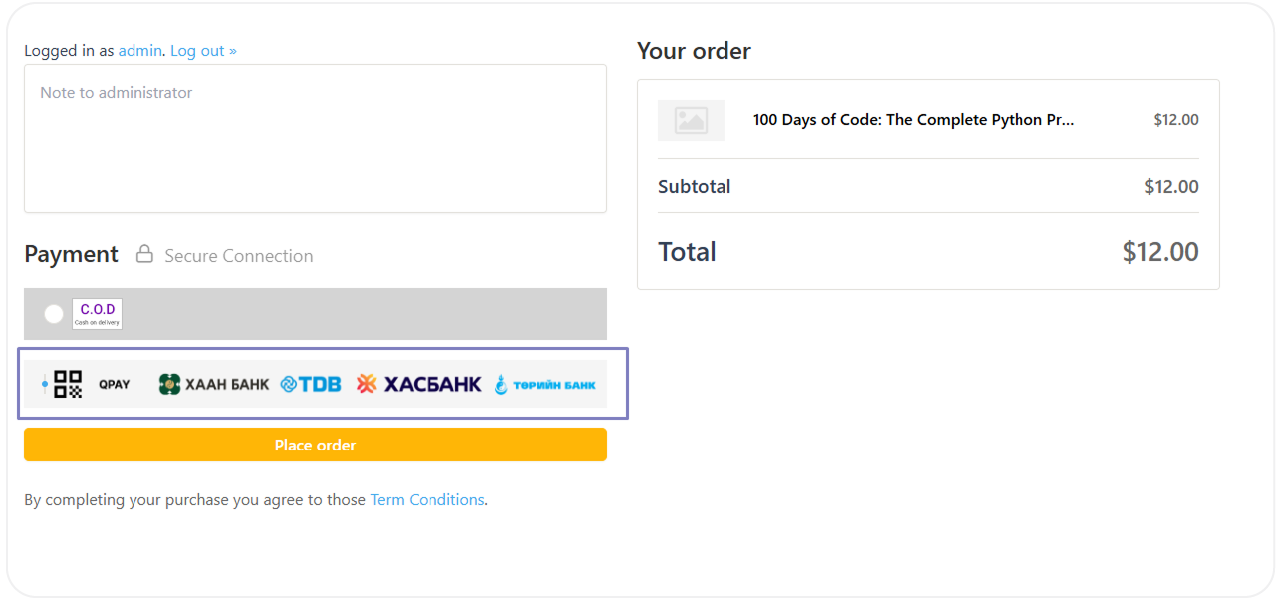Open the Term Conditions link
1281x600 pixels.
[x=427, y=500]
